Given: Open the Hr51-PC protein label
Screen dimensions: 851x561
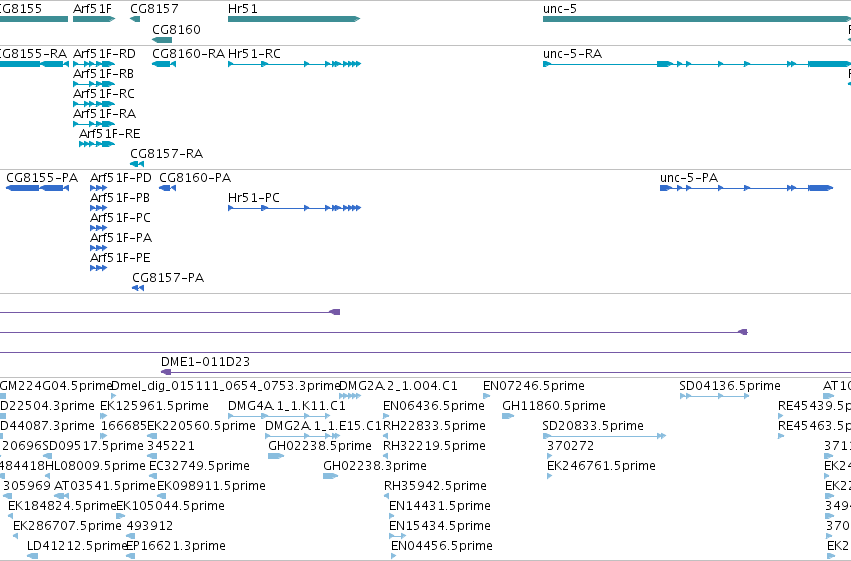Looking at the screenshot, I should coord(254,198).
